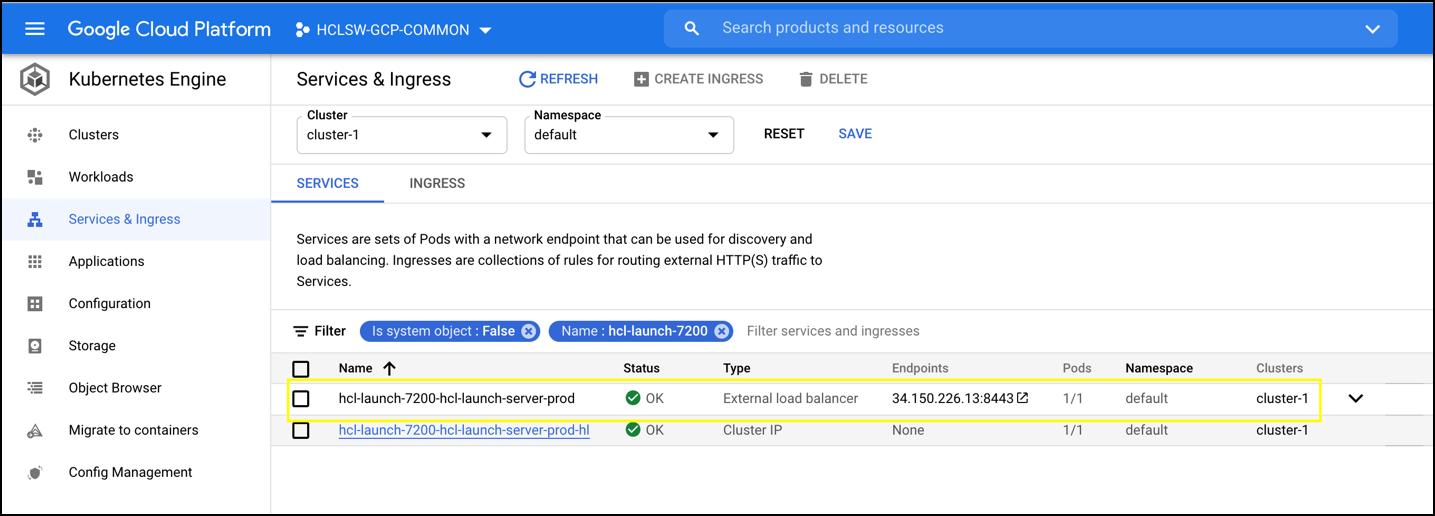Open the hamburger navigation menu
Image resolution: width=1435 pixels, height=516 pixels.
click(35, 29)
